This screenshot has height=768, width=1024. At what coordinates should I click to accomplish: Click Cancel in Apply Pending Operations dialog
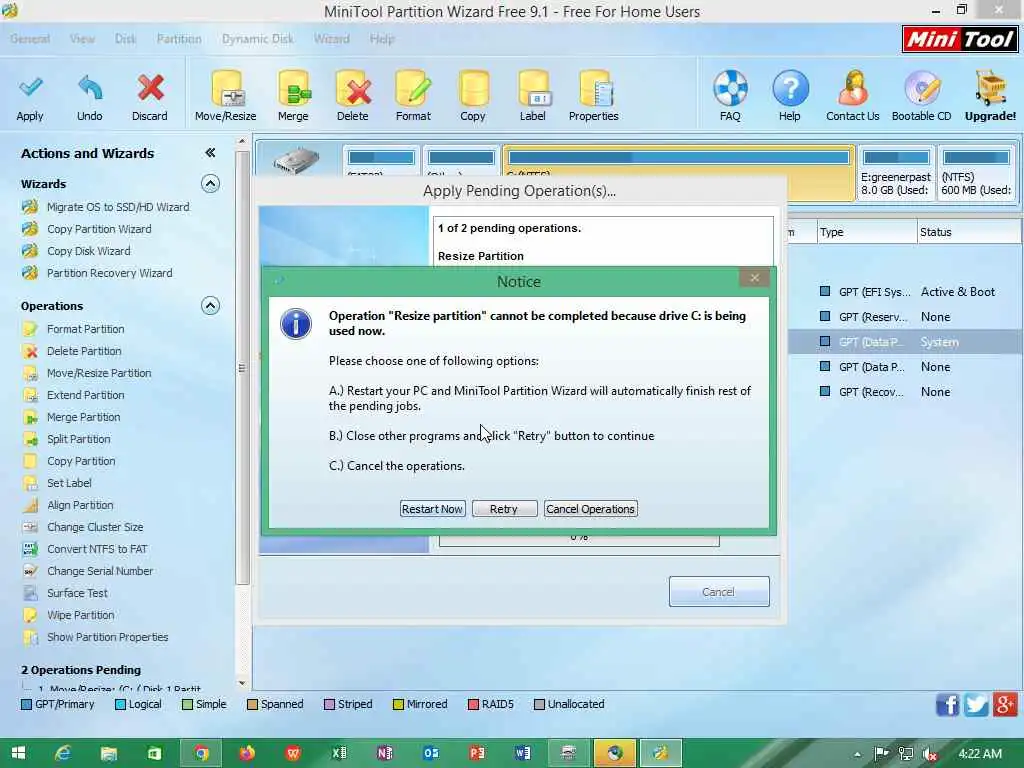[719, 592]
